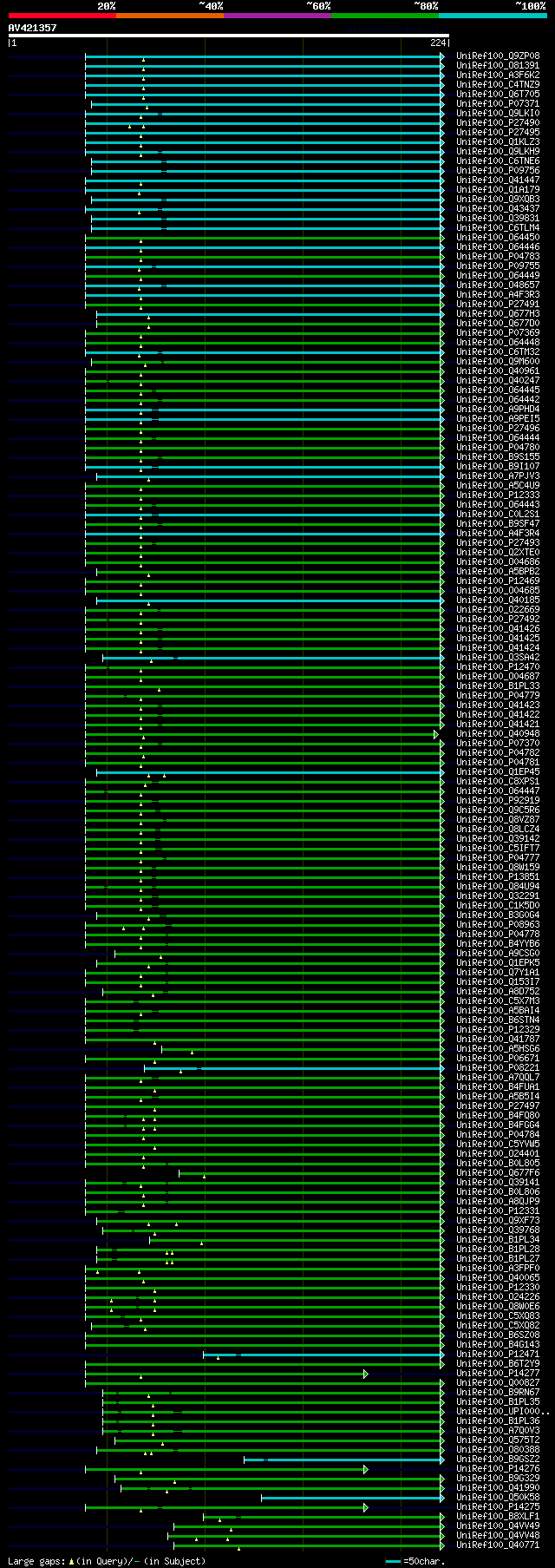Click the white query sequence bar

pyautogui.click(x=228, y=36)
